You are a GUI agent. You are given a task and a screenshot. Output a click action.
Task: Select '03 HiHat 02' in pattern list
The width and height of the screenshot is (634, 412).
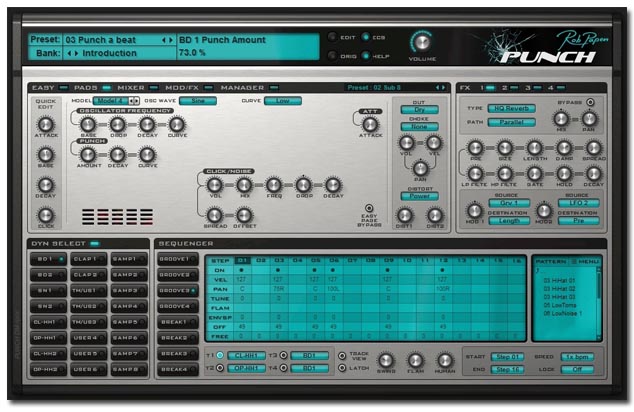click(x=559, y=289)
